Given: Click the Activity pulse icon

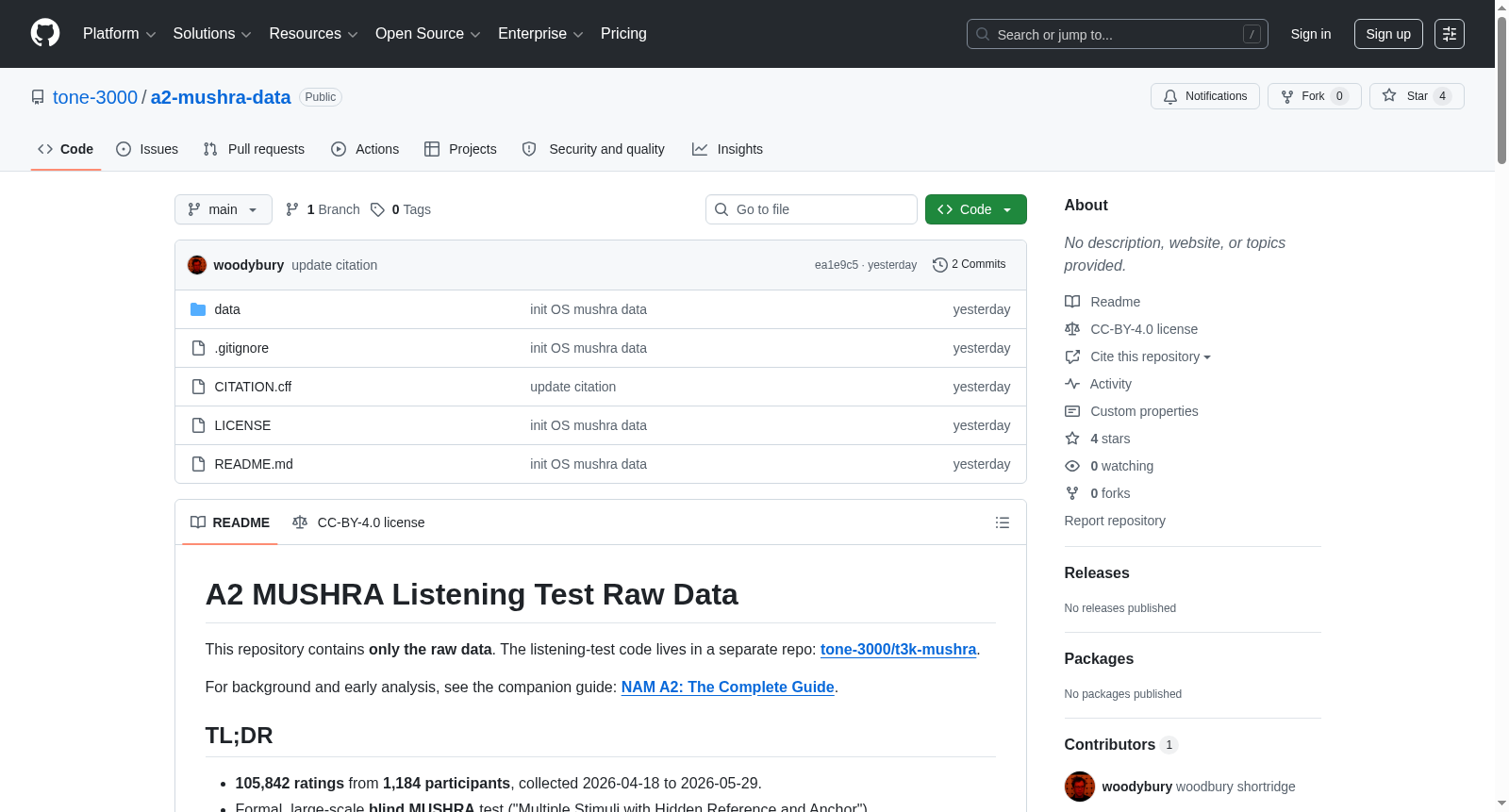Looking at the screenshot, I should [x=1072, y=384].
